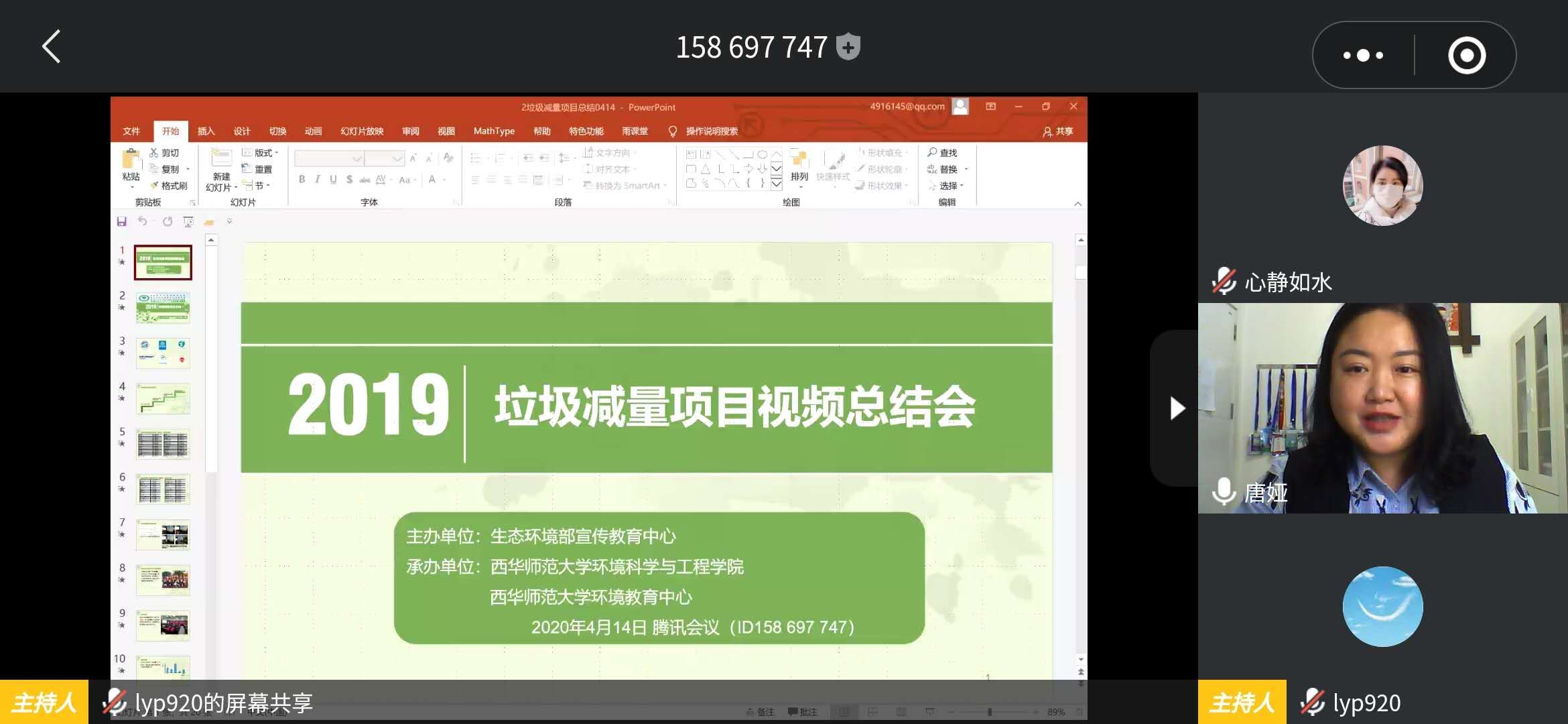
Task: Switch to the 动画 ribbon tab
Action: (313, 131)
